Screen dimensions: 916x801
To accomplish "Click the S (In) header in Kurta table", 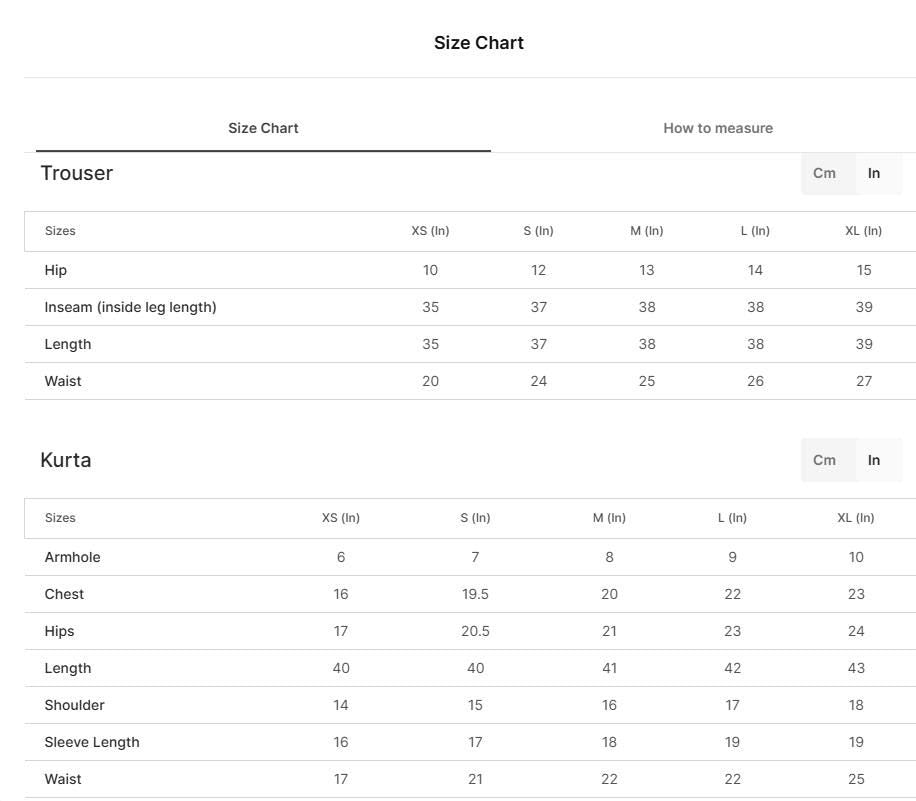I will coord(475,518).
